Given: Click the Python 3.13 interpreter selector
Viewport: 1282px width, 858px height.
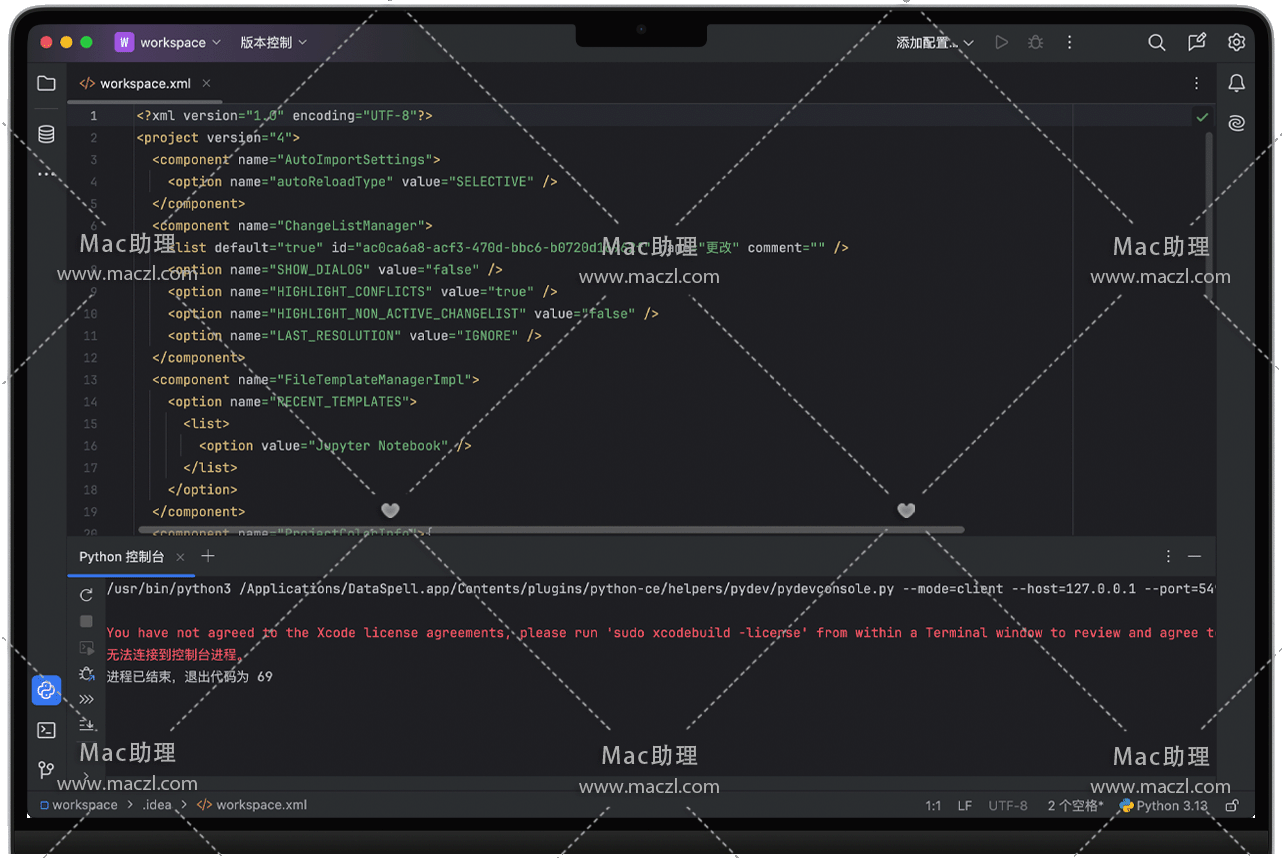Looking at the screenshot, I should pos(1164,805).
